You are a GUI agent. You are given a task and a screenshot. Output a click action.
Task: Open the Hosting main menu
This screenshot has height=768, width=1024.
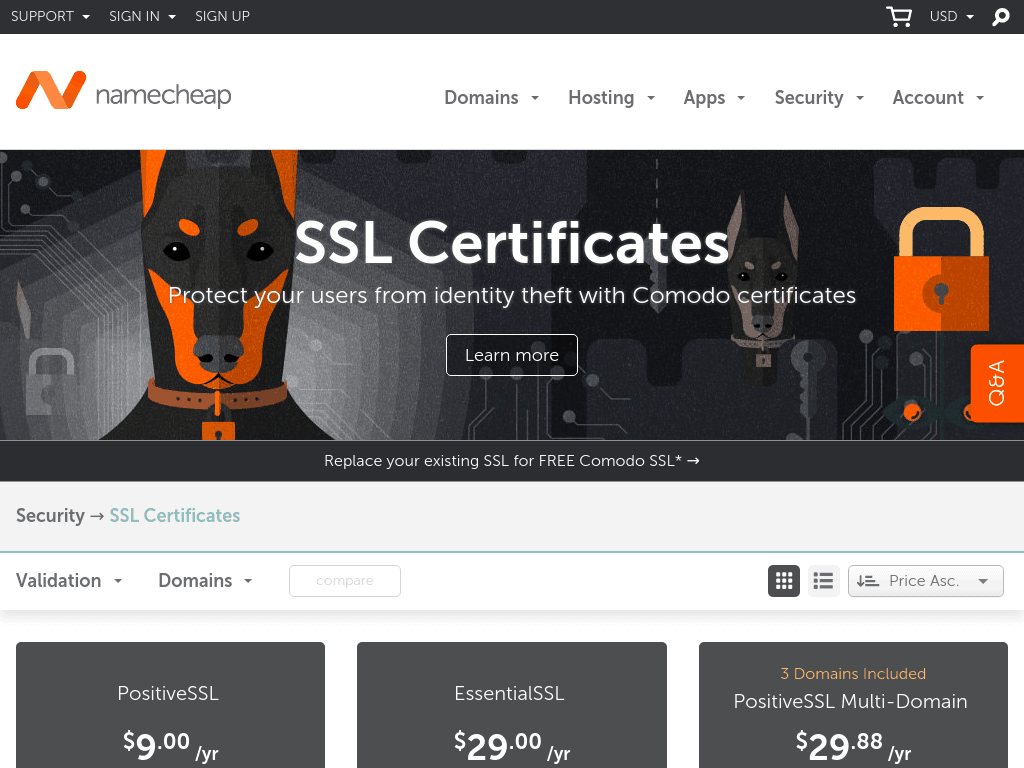[611, 97]
